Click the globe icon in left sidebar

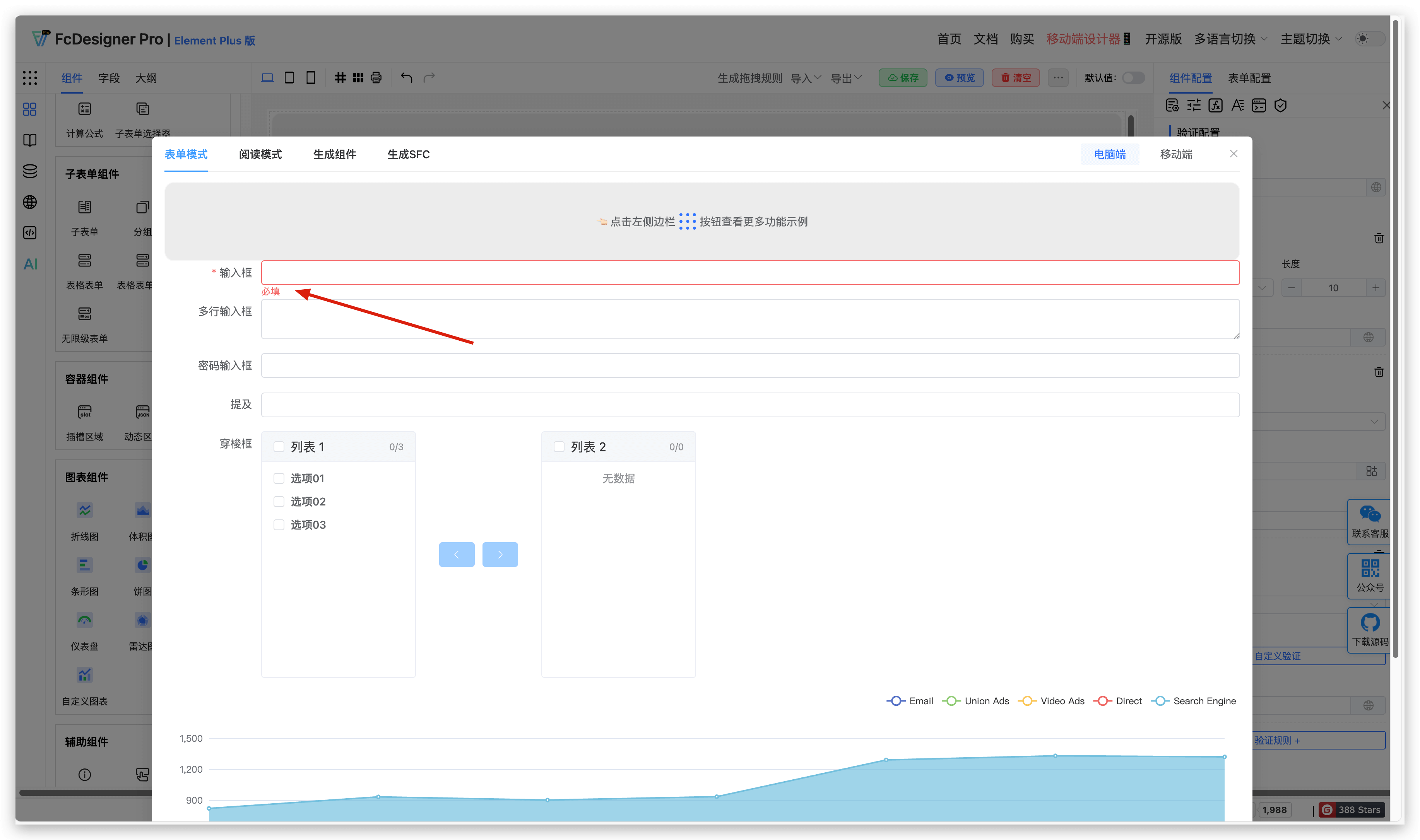30,202
